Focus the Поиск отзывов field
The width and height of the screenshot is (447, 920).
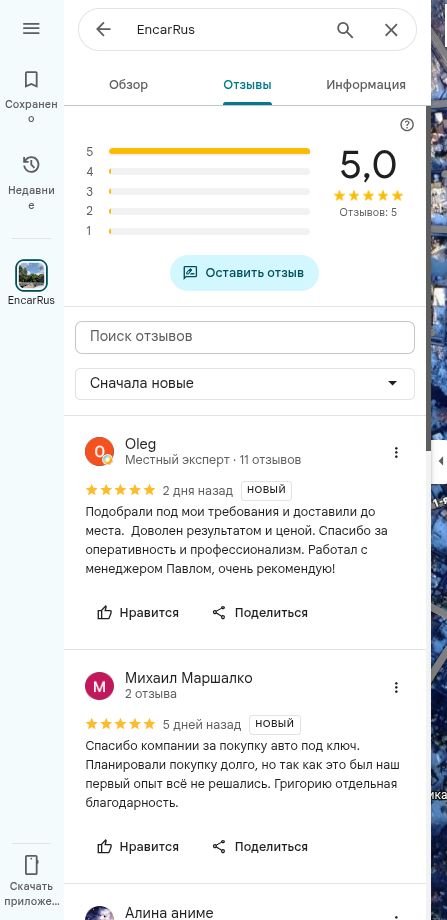pos(245,337)
